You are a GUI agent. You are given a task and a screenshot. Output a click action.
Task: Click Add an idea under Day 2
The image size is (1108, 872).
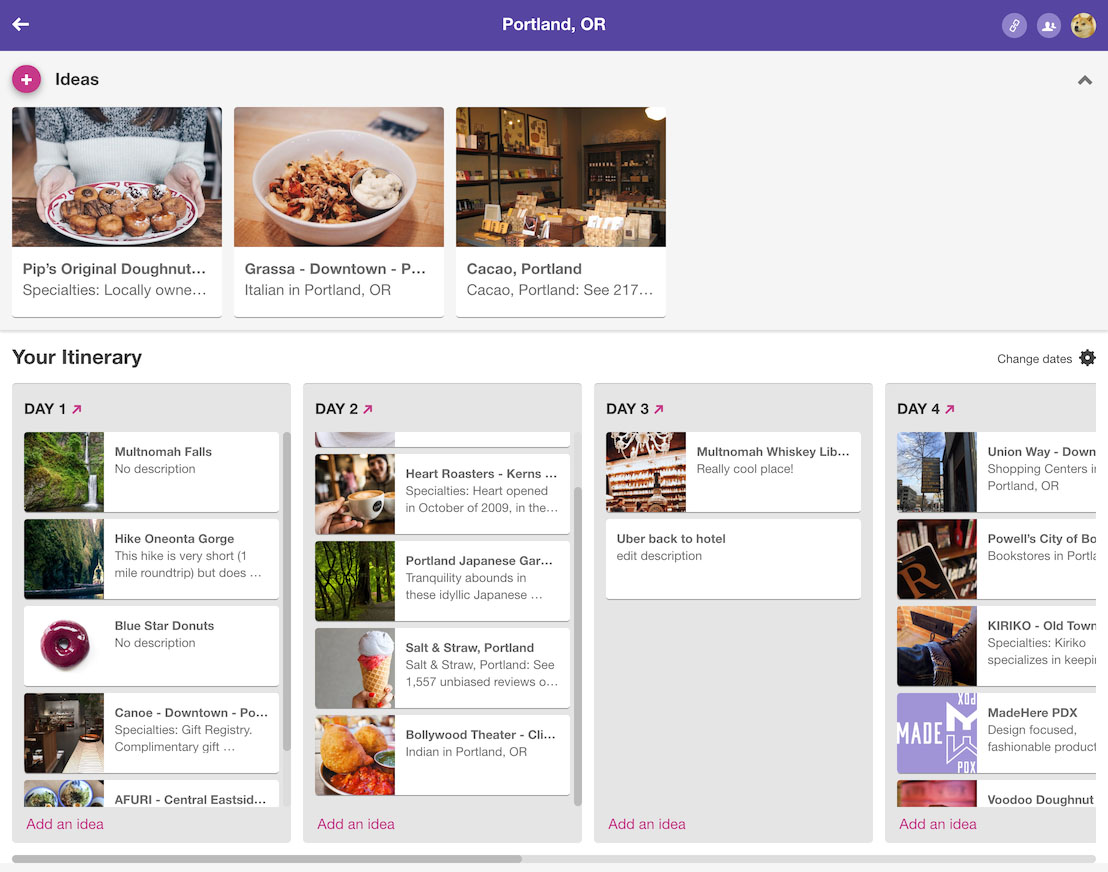tap(356, 824)
